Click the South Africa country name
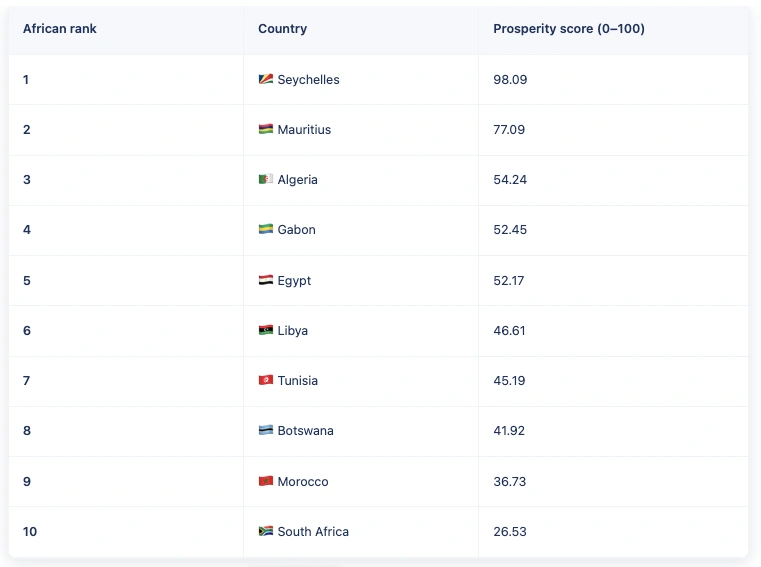 point(313,532)
